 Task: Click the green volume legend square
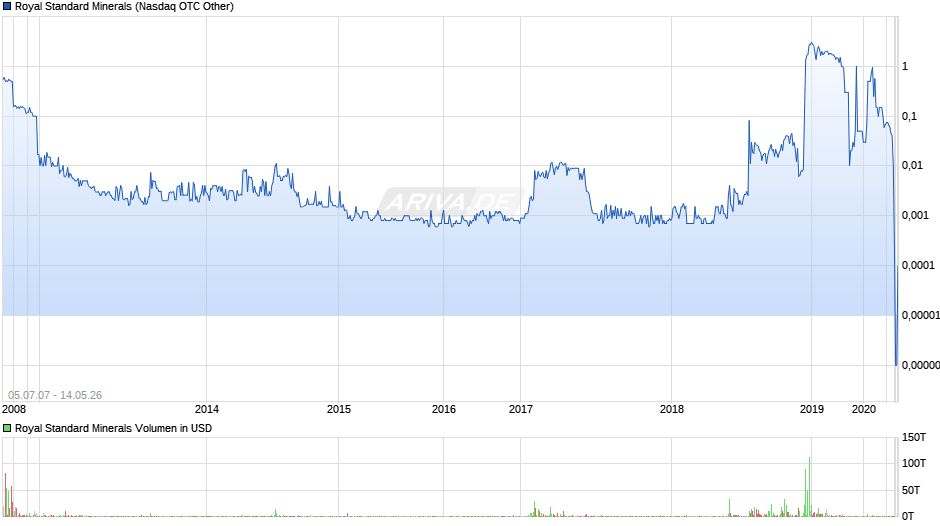pyautogui.click(x=7, y=428)
